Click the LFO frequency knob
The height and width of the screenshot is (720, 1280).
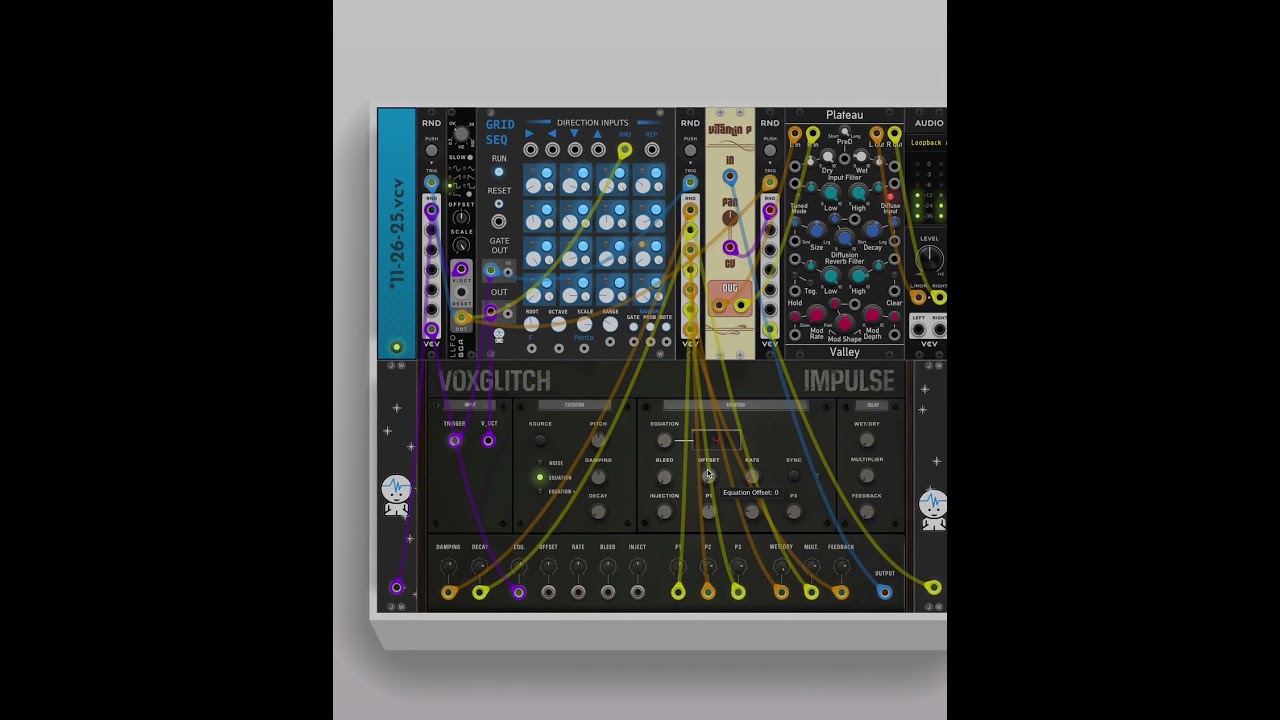[461, 134]
